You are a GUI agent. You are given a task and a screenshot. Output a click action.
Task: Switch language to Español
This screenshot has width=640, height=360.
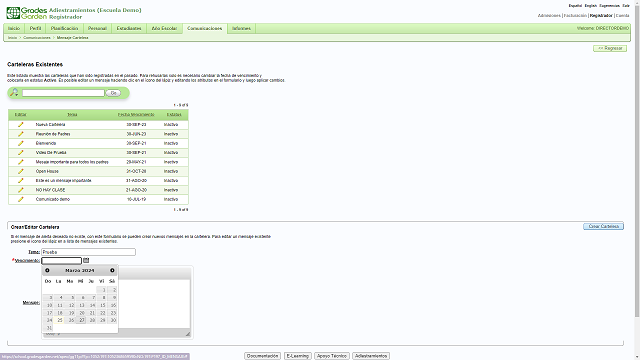pyautogui.click(x=575, y=6)
